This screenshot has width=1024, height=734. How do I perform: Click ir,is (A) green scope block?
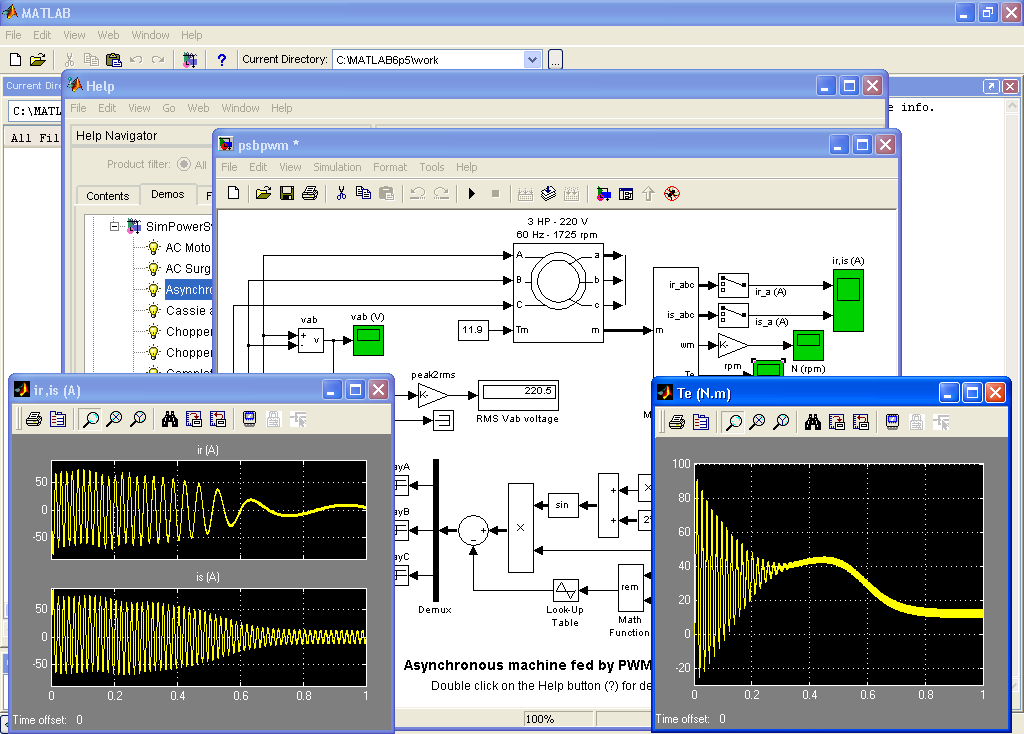point(848,300)
